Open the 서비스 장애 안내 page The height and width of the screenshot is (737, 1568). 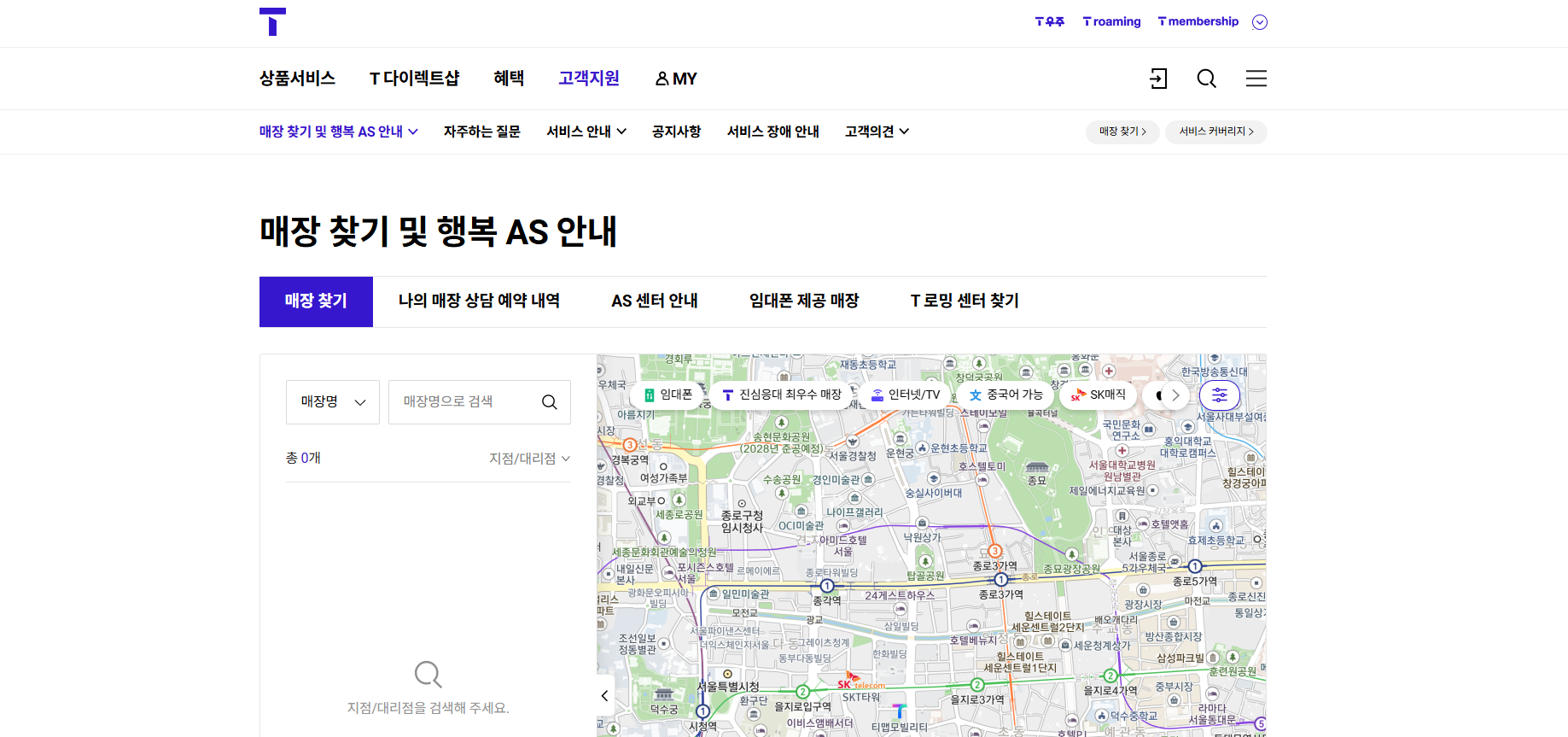(x=772, y=132)
